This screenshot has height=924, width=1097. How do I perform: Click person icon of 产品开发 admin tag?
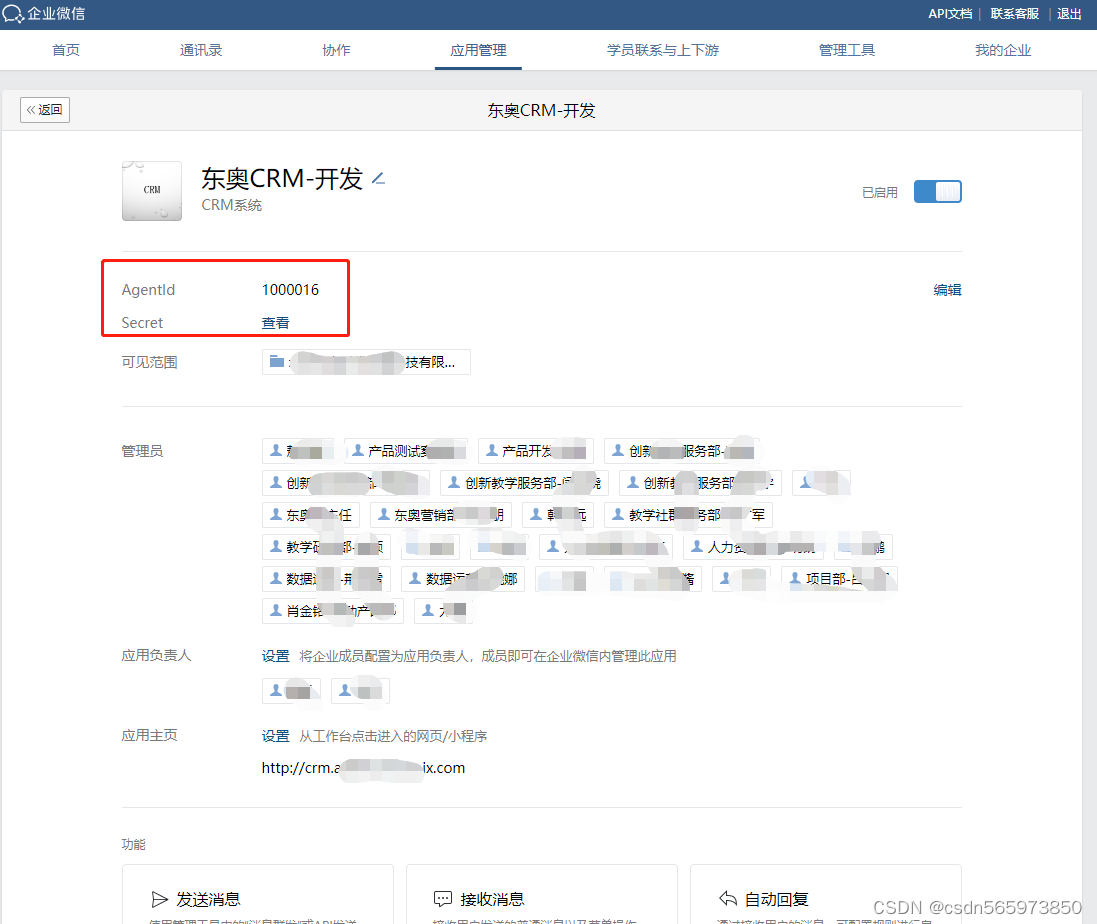point(492,450)
